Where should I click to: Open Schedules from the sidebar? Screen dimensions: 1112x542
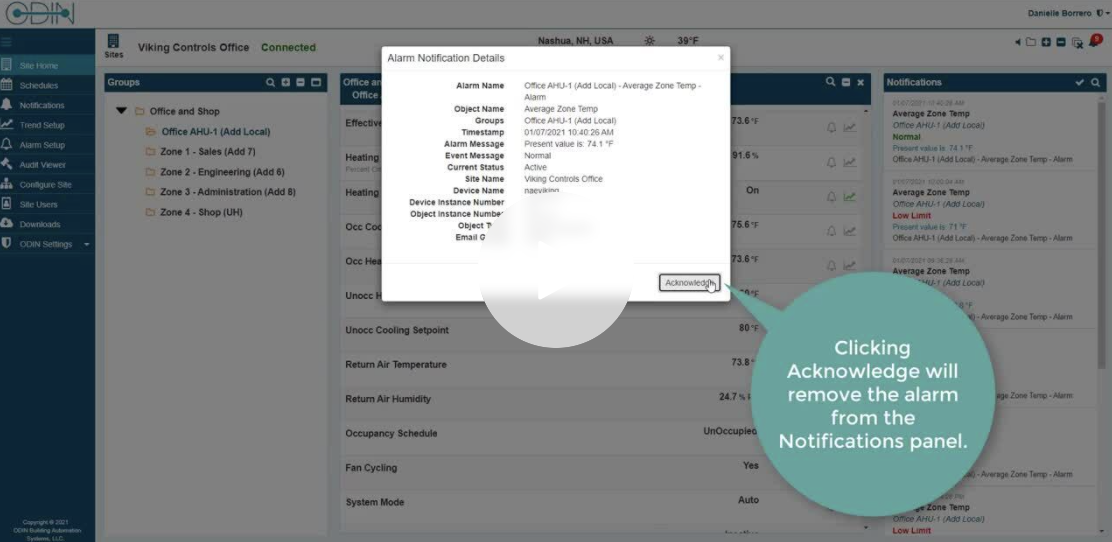pos(47,85)
